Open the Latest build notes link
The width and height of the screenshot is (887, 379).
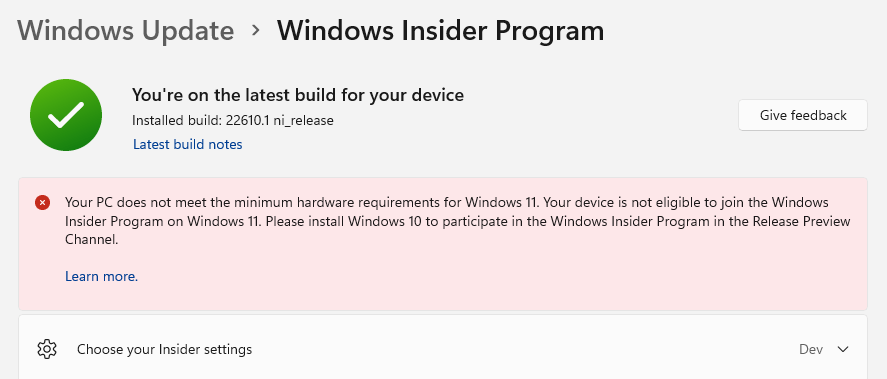pyautogui.click(x=187, y=144)
